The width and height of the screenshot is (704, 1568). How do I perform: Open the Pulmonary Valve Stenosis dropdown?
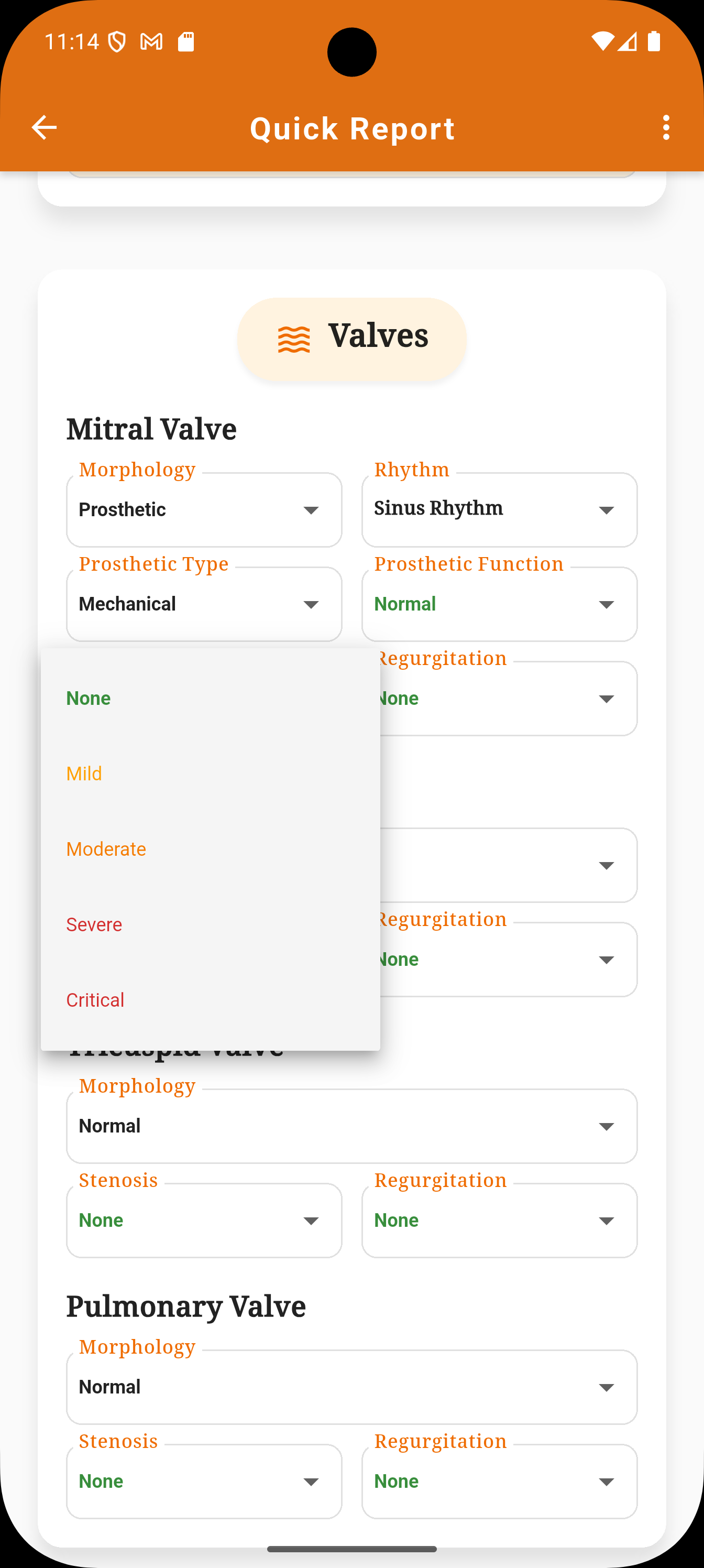click(204, 1481)
